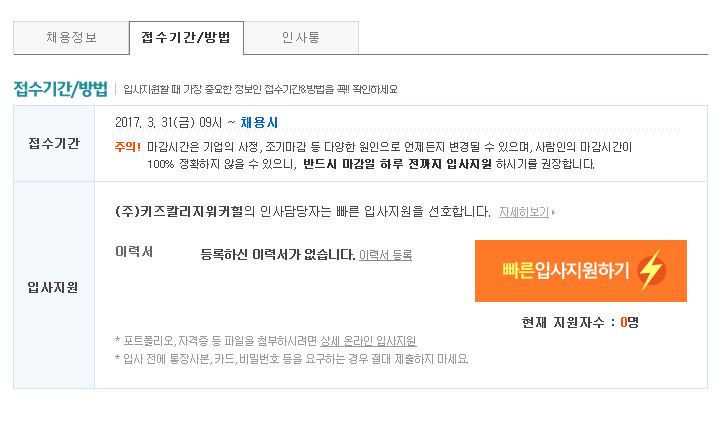Viewport: 727px width, 422px height.
Task: Click the 이력서 field label
Action: pyautogui.click(x=134, y=251)
